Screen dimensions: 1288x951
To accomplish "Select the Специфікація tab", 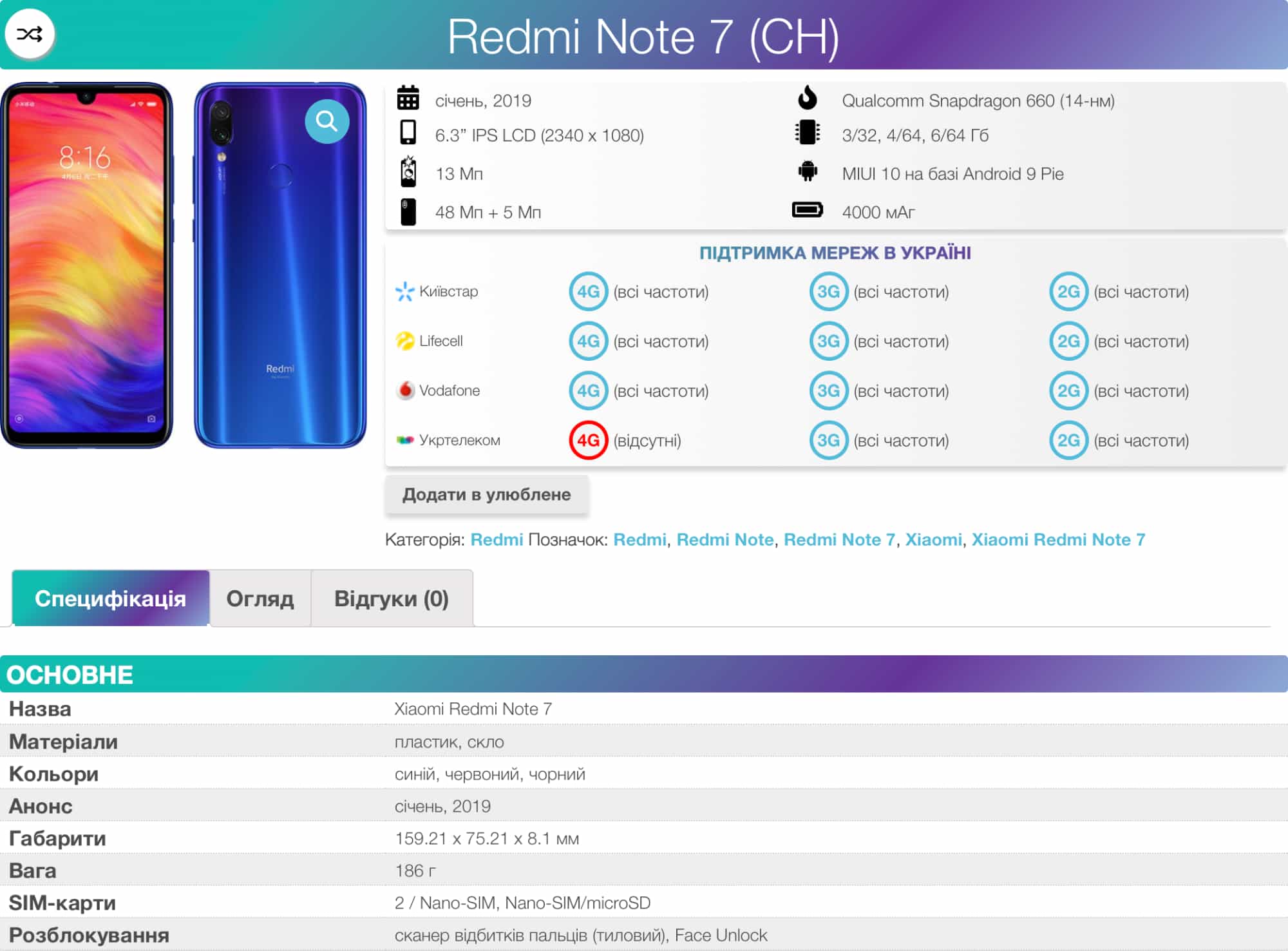I will point(110,599).
